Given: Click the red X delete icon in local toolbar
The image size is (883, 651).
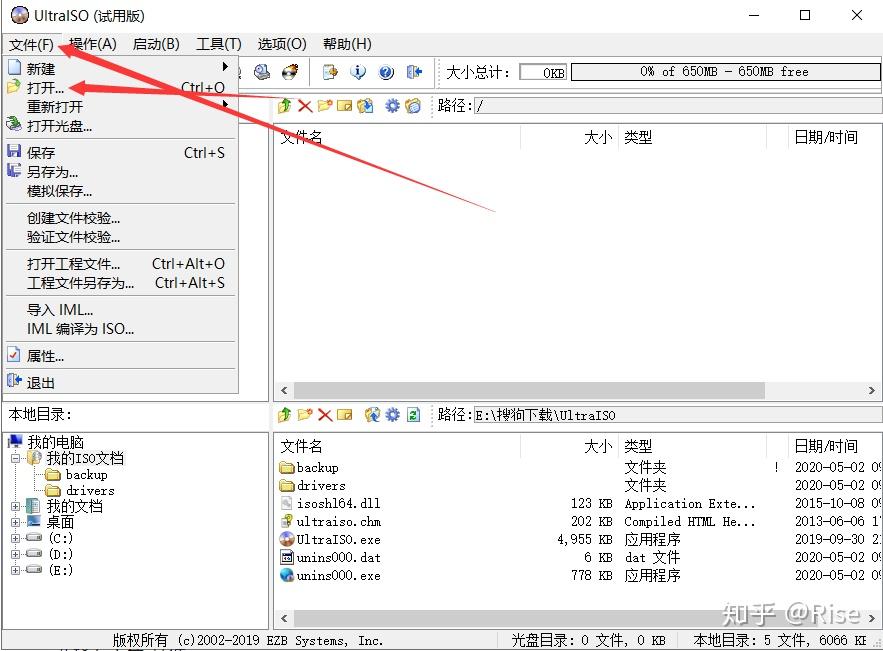Looking at the screenshot, I should pyautogui.click(x=325, y=415).
